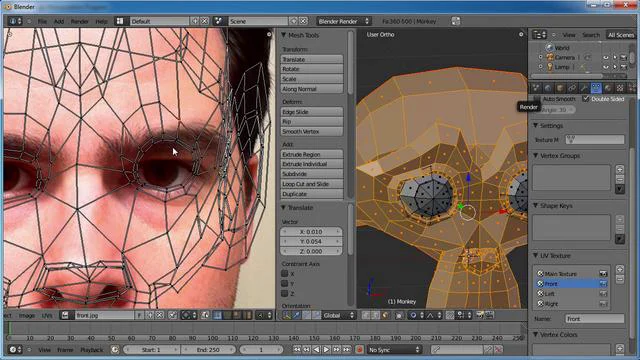The height and width of the screenshot is (360, 640).
Task: Open the All Scenes outliner dropdown
Action: pyautogui.click(x=620, y=35)
